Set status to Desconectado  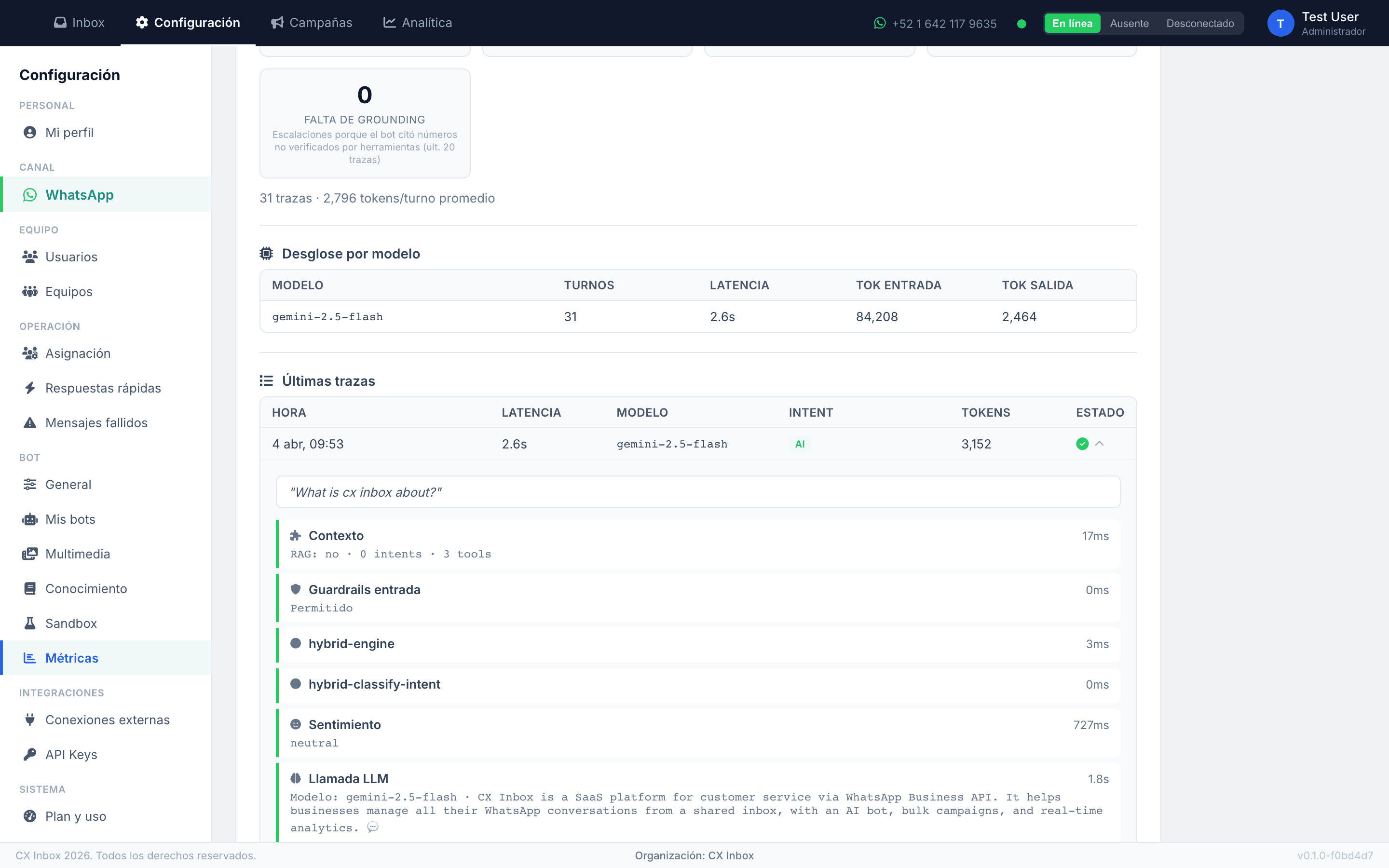click(x=1199, y=24)
